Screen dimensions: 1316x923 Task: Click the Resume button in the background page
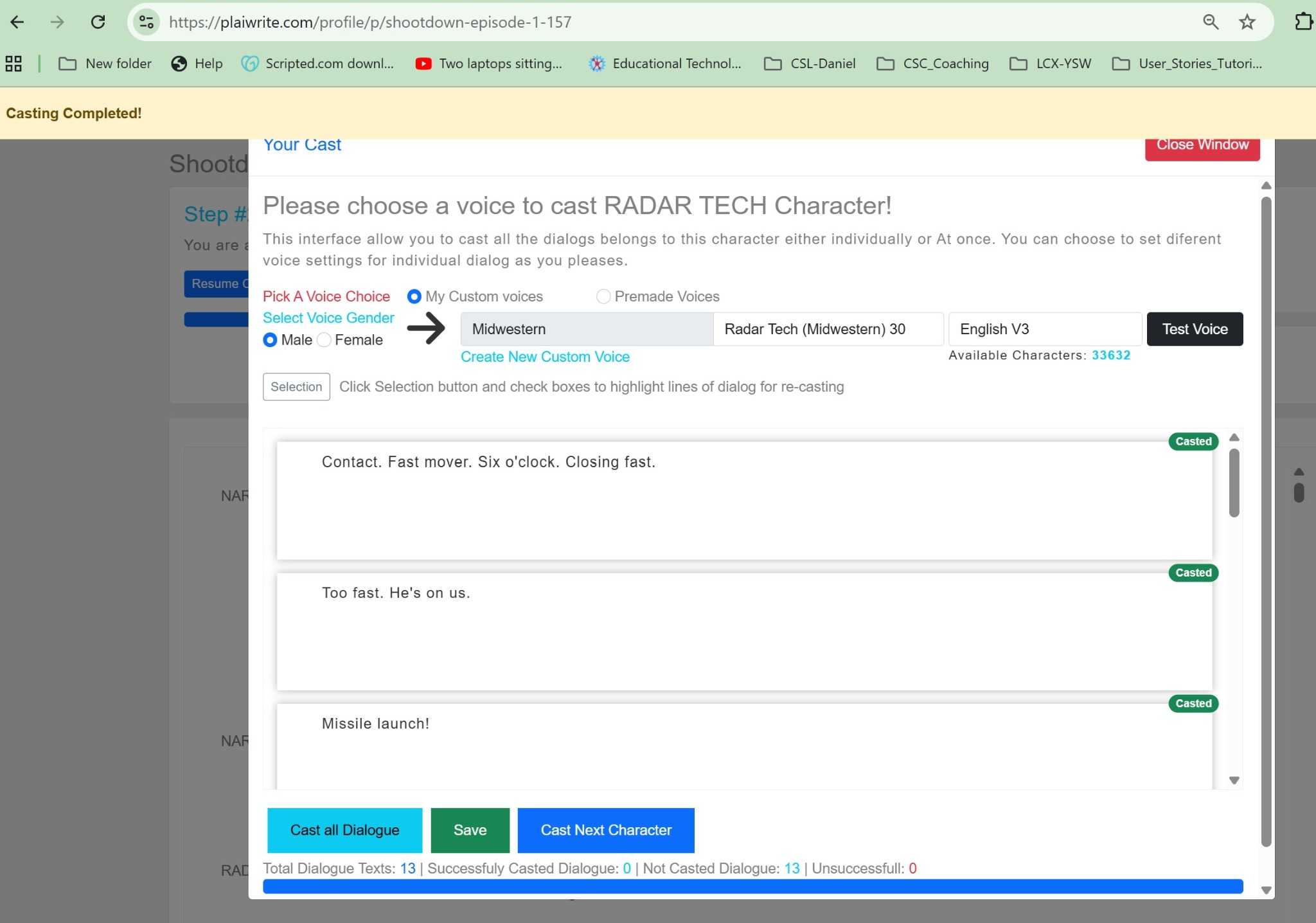click(x=217, y=284)
